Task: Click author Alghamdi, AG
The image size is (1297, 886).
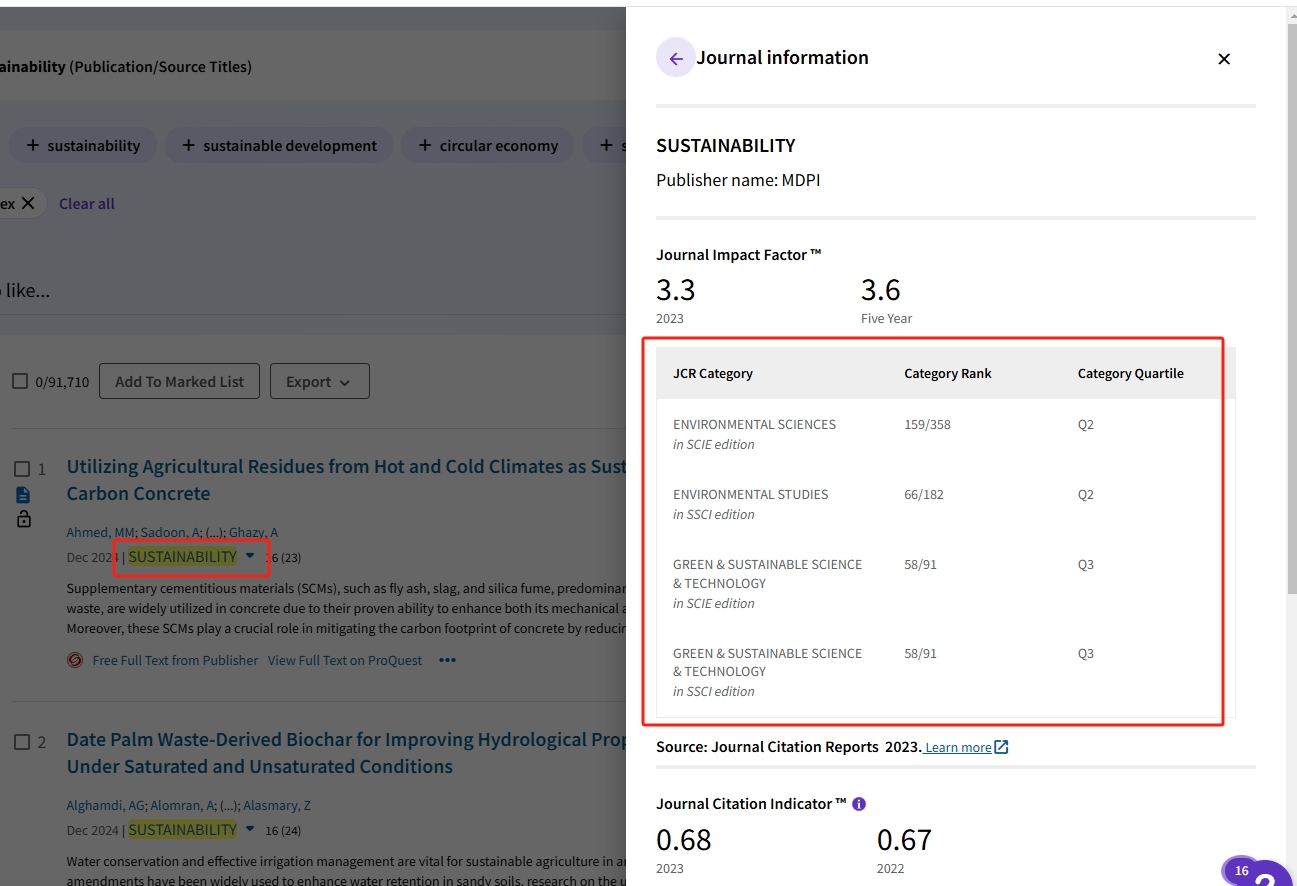Action: coord(106,805)
